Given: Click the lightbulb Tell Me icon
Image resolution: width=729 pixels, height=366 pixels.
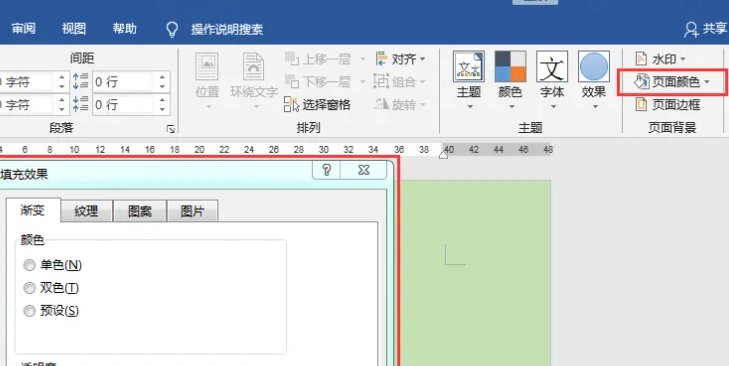Looking at the screenshot, I should [x=172, y=29].
